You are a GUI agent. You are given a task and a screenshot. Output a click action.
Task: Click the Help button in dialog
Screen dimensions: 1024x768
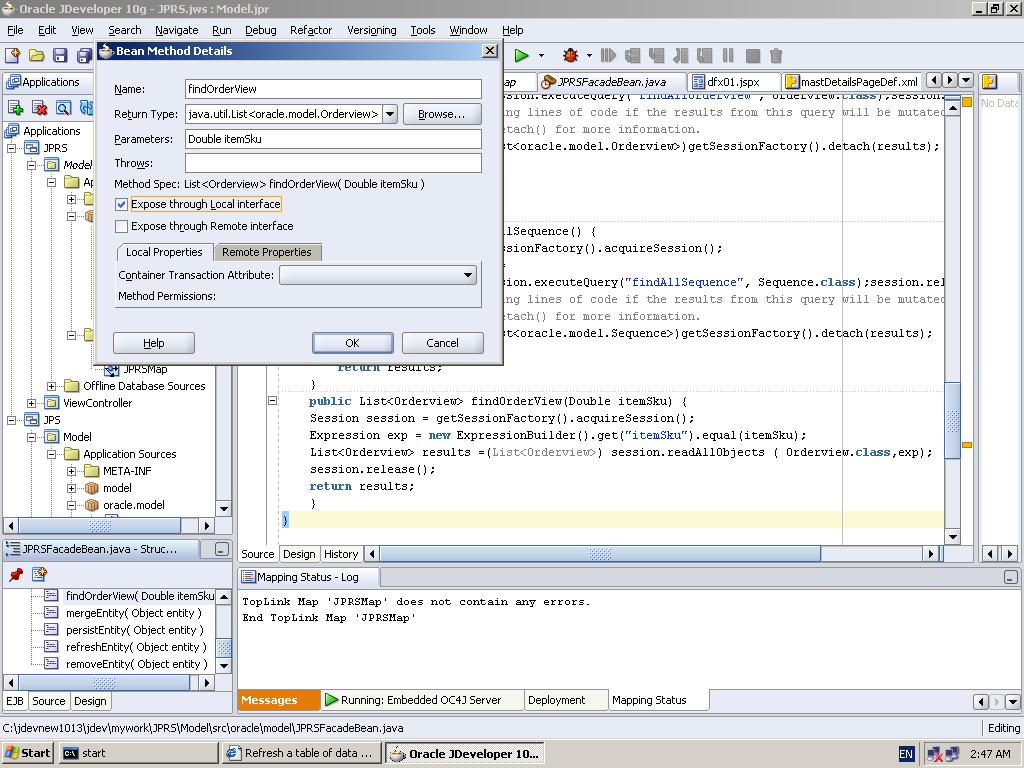click(154, 343)
